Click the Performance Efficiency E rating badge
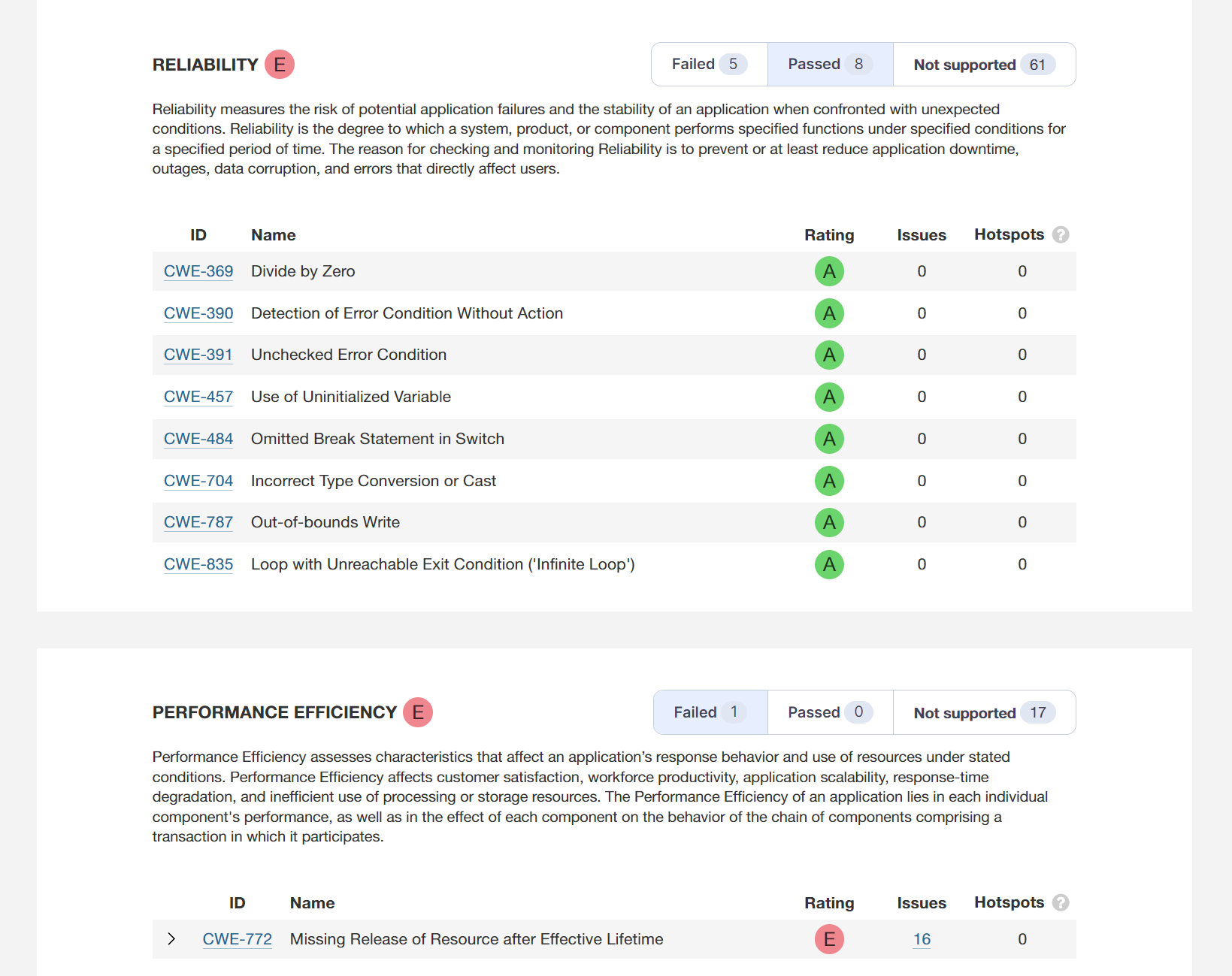Screen dimensions: 1232x976 [418, 712]
